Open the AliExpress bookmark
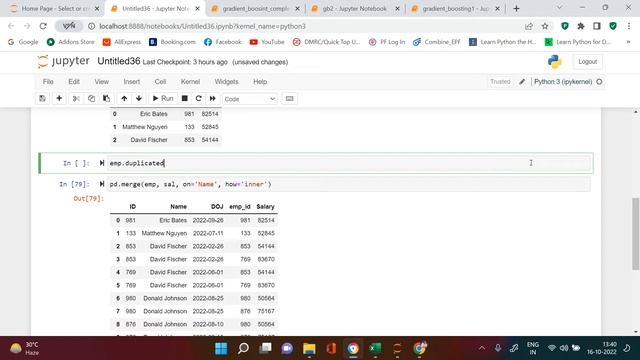 [122, 42]
